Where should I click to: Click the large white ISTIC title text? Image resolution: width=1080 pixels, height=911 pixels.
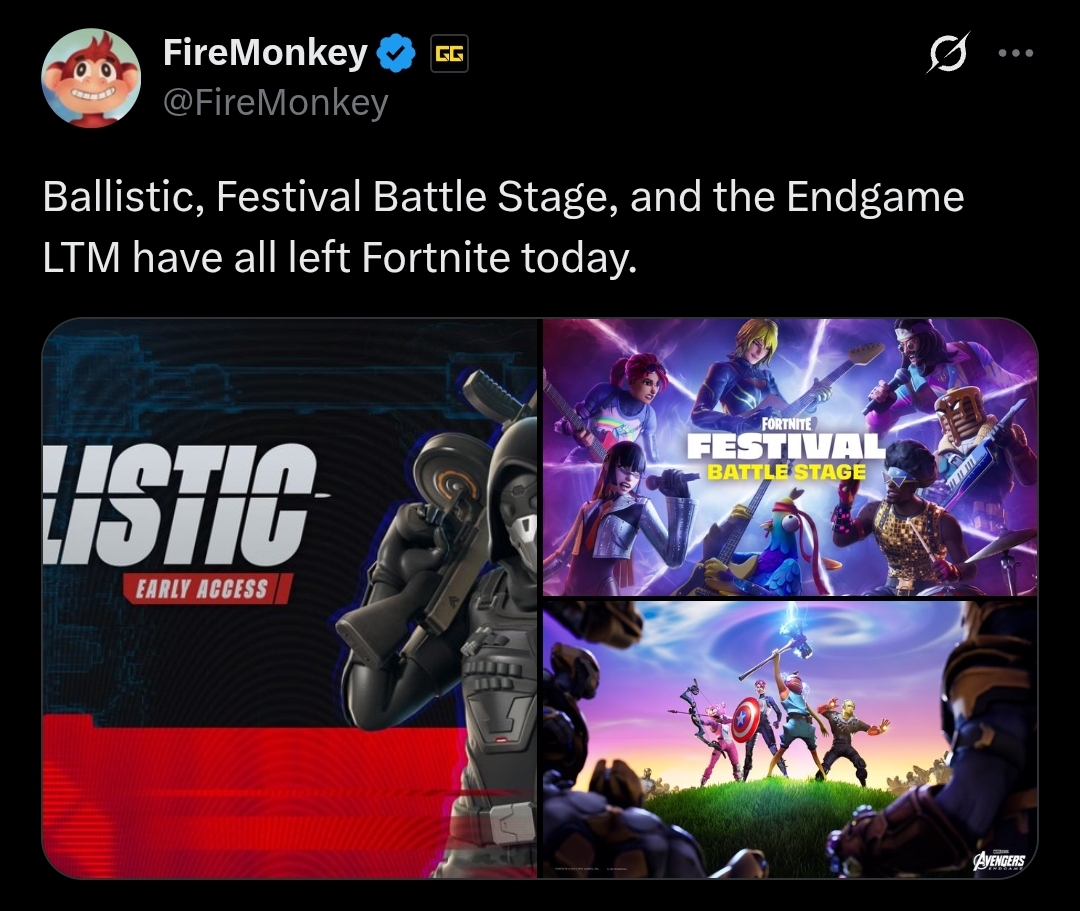pos(180,503)
